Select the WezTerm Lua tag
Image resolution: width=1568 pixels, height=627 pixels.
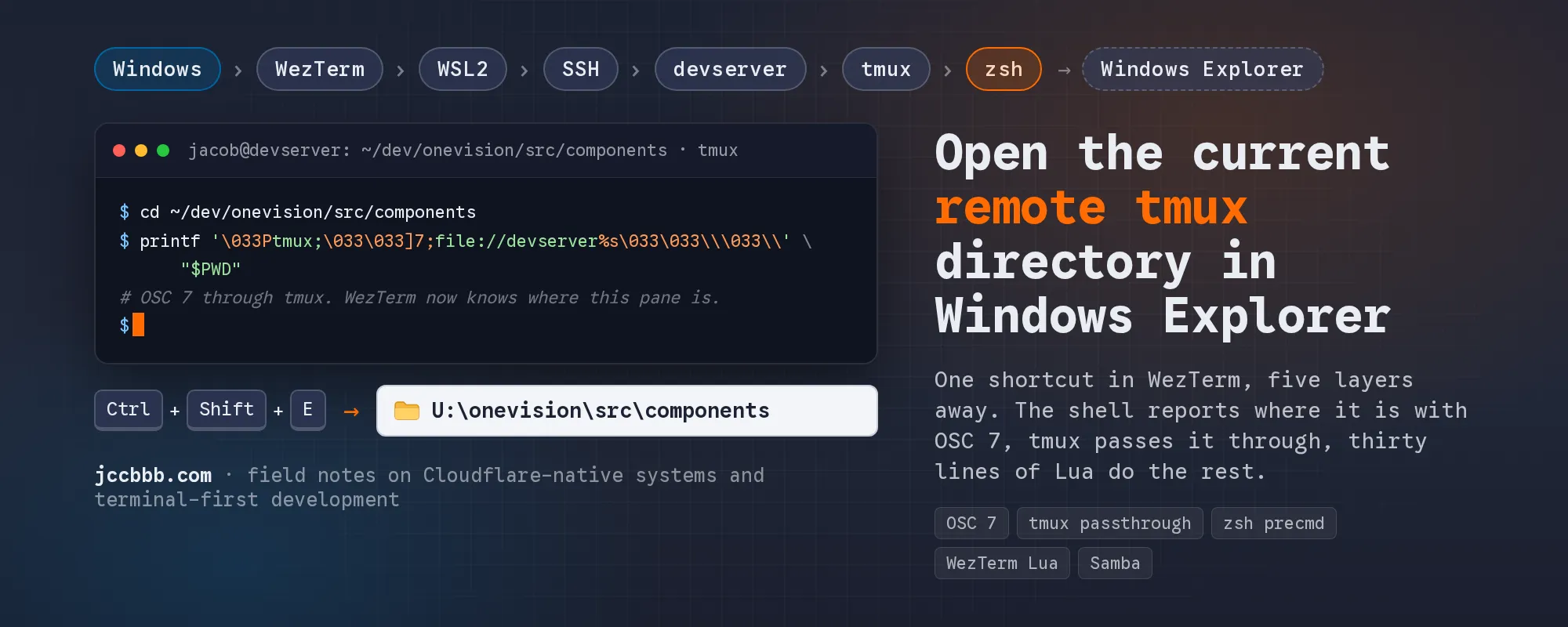tap(1002, 563)
